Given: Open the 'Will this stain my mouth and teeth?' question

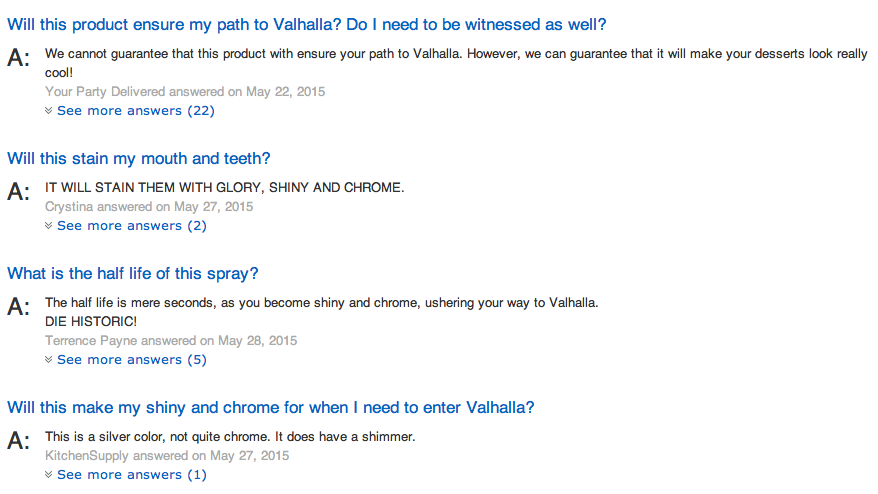Looking at the screenshot, I should pos(138,159).
